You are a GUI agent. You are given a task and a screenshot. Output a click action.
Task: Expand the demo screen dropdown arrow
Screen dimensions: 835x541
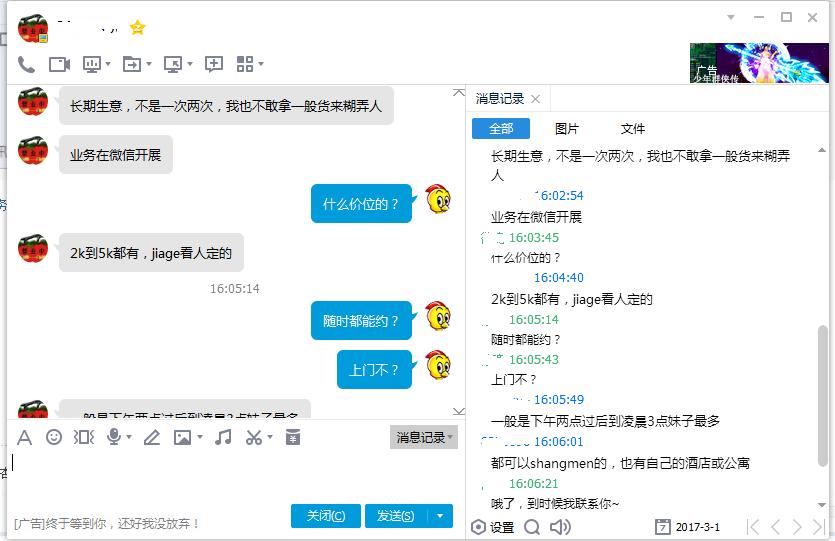coord(108,64)
